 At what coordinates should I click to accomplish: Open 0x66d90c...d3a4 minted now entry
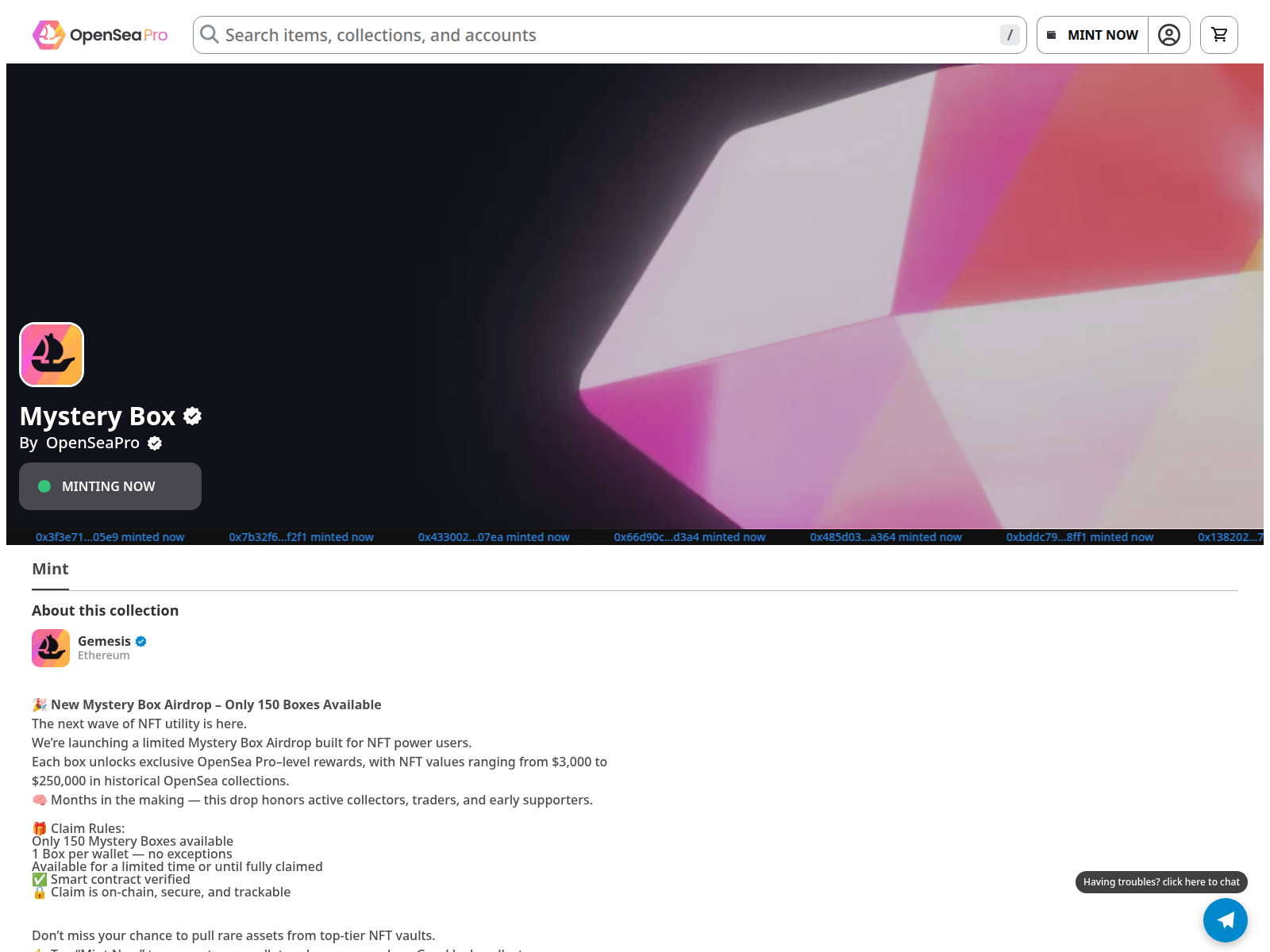coord(690,537)
